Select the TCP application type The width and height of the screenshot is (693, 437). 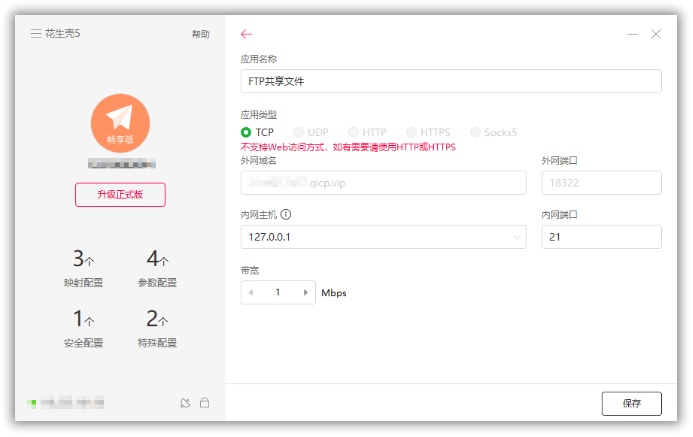tap(247, 132)
